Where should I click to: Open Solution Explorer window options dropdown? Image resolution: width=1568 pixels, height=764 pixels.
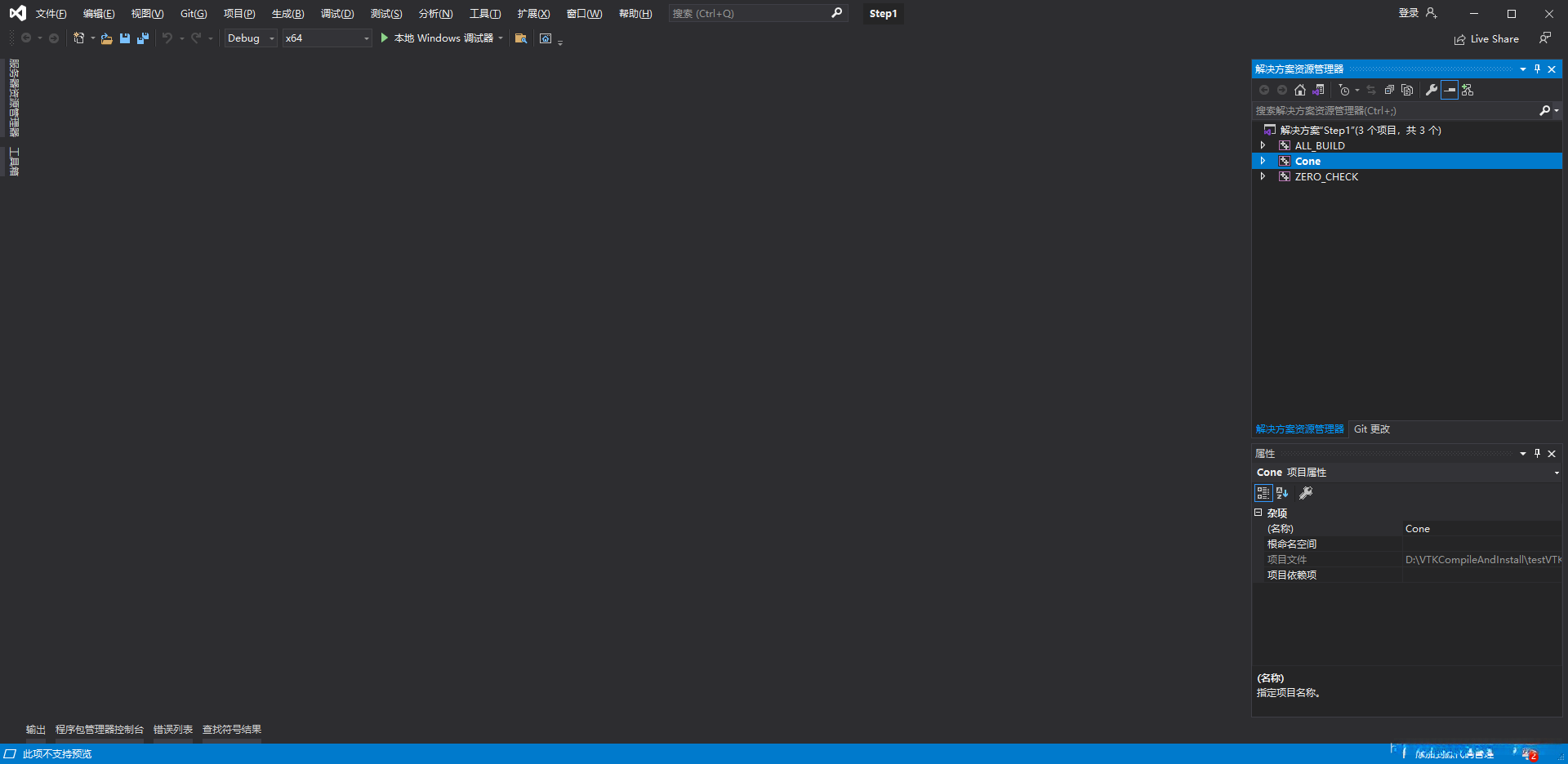pyautogui.click(x=1522, y=69)
